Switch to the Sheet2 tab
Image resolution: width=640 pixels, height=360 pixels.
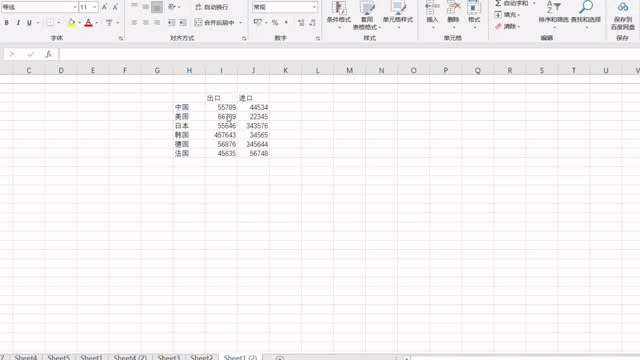pyautogui.click(x=202, y=357)
